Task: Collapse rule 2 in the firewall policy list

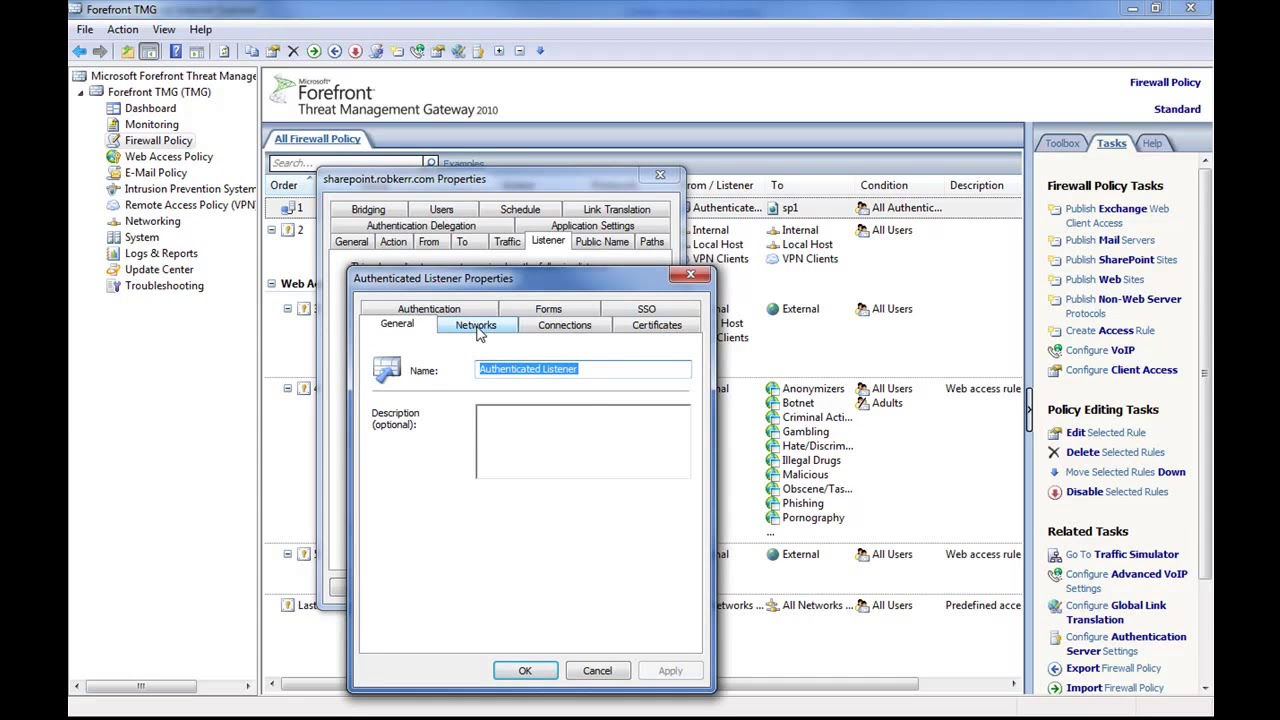Action: (x=271, y=230)
